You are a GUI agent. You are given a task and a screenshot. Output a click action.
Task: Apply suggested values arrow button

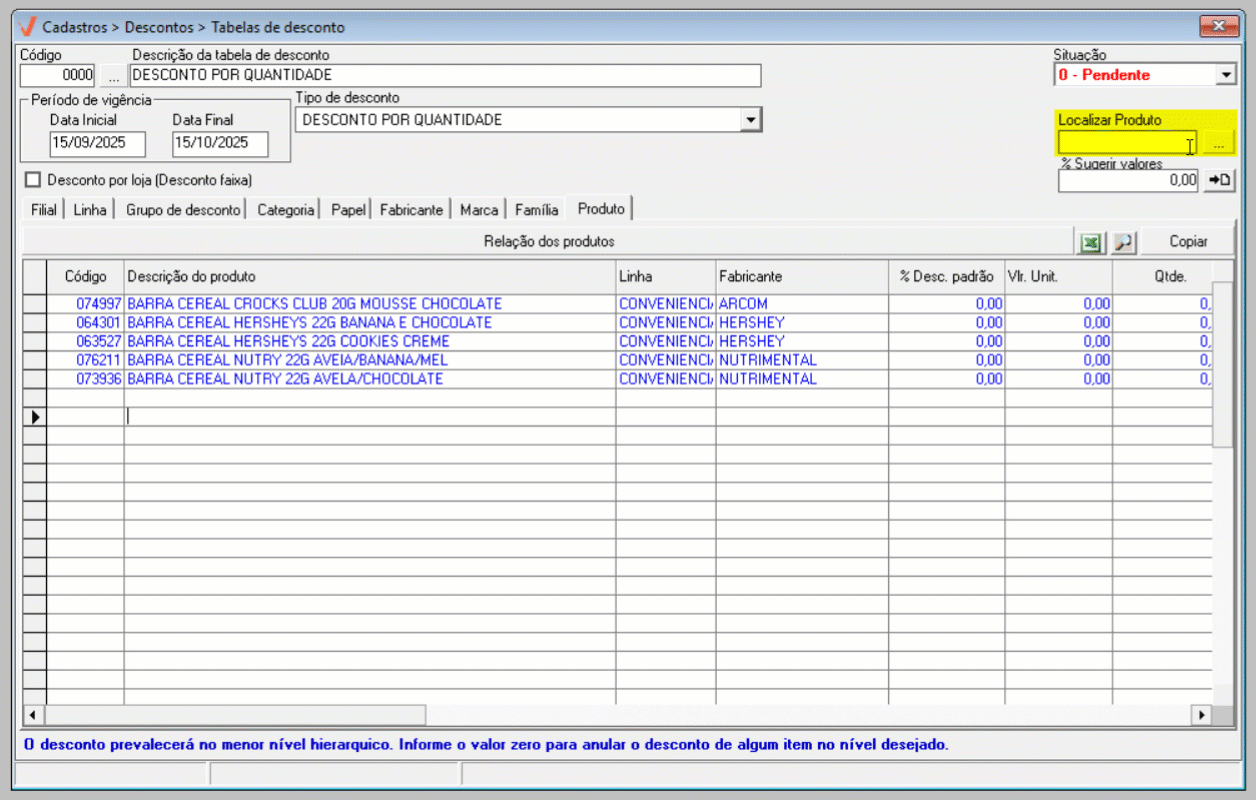click(1219, 180)
